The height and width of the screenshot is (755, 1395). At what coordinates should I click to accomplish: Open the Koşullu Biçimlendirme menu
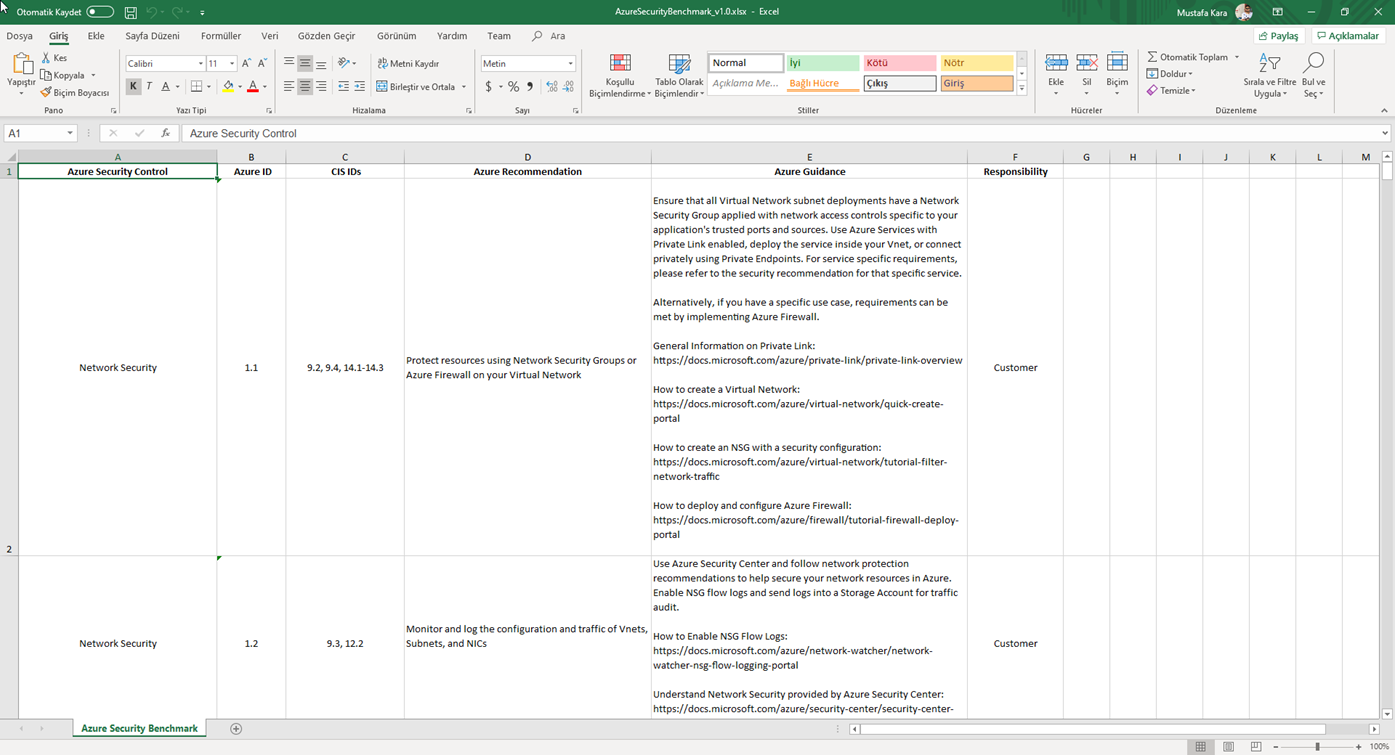click(x=620, y=76)
